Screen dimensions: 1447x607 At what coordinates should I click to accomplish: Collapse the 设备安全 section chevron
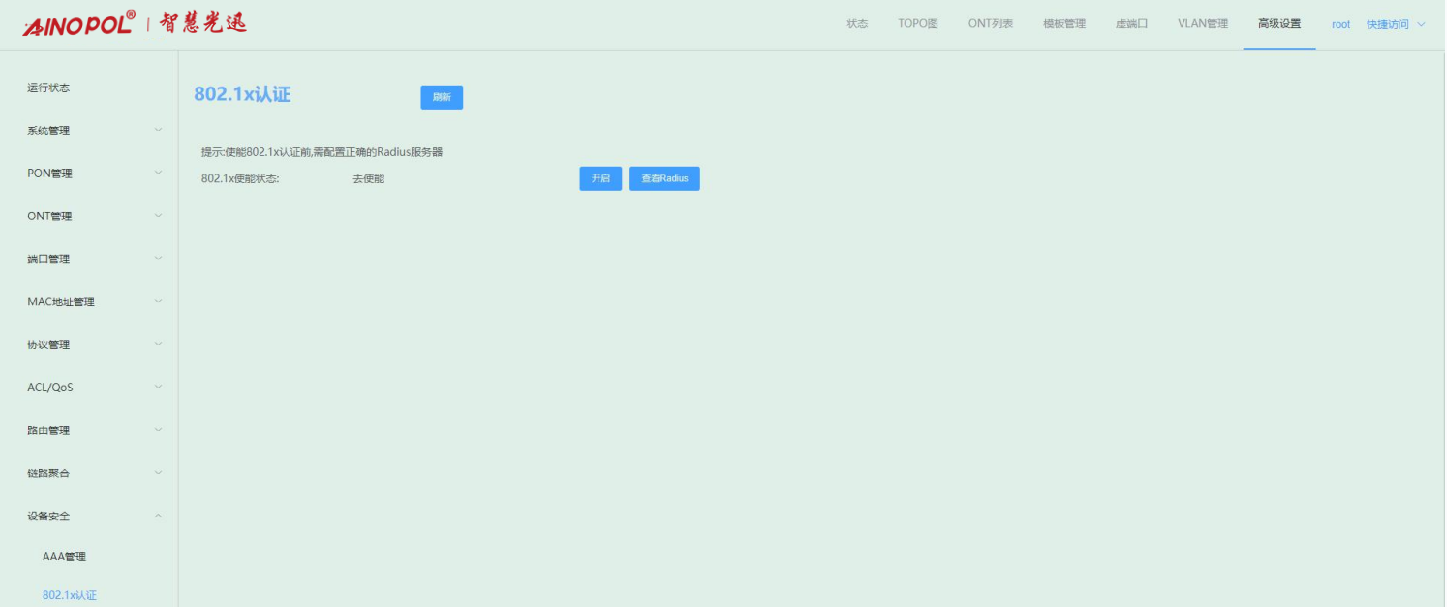[x=158, y=516]
